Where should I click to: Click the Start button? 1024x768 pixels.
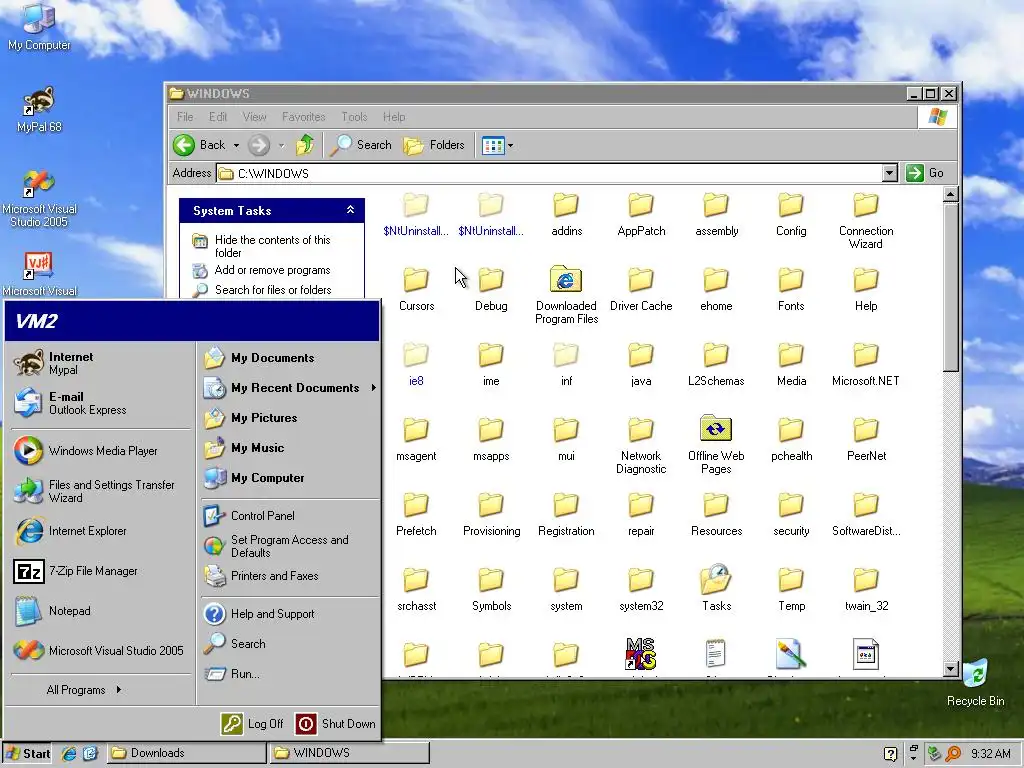(x=27, y=753)
